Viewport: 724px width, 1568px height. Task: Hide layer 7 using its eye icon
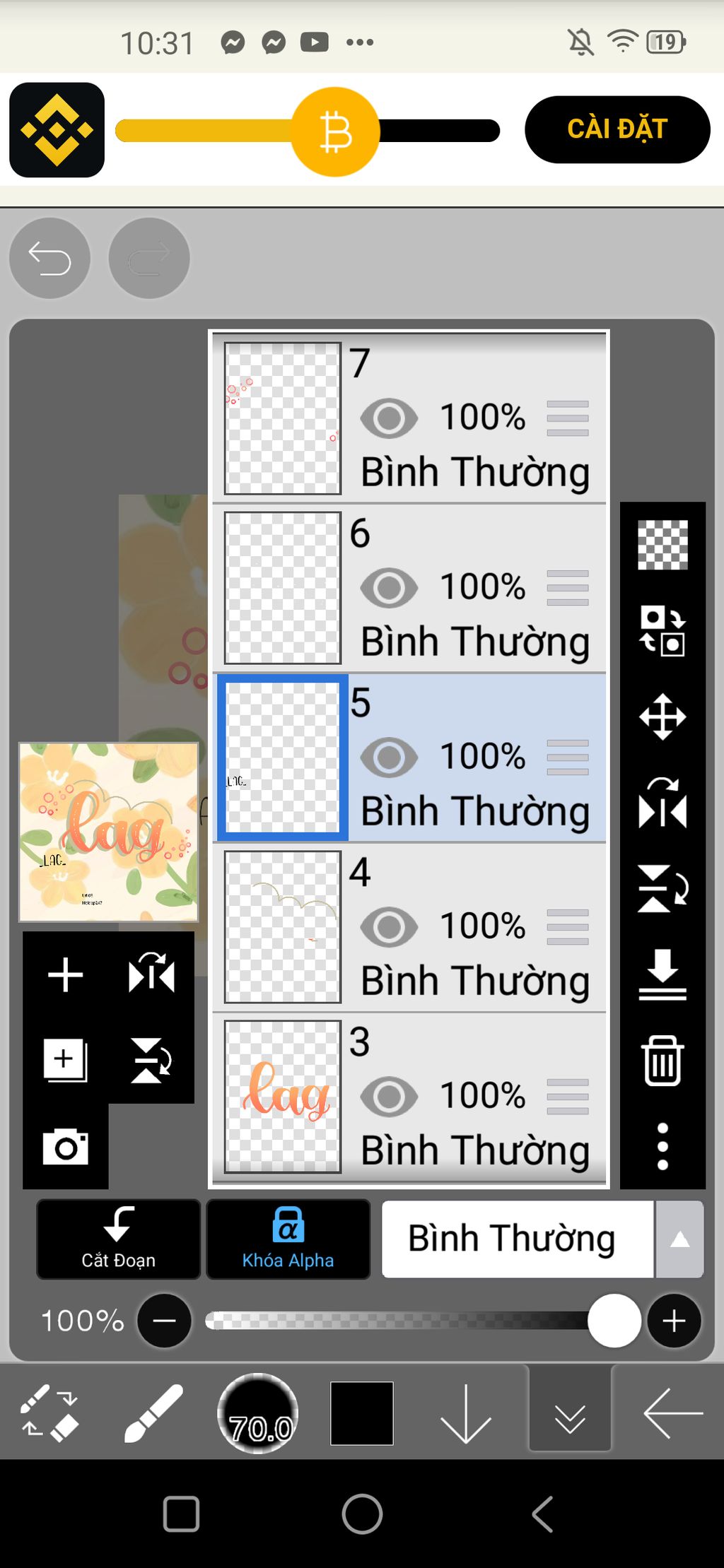(389, 418)
